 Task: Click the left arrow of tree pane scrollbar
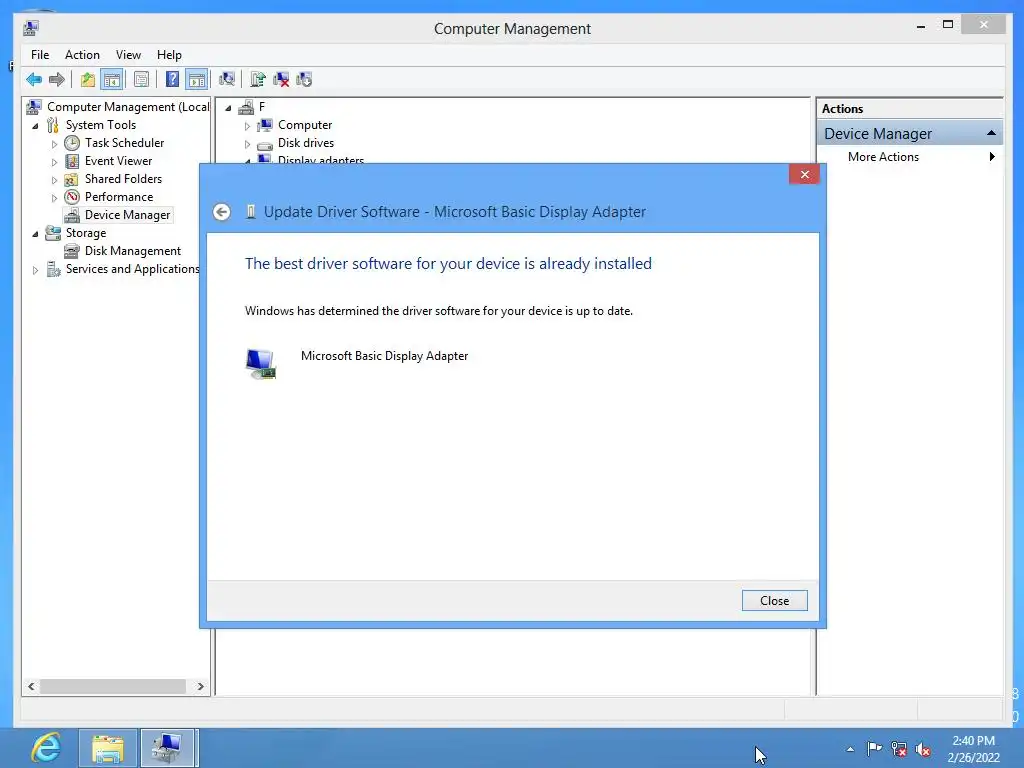(31, 686)
